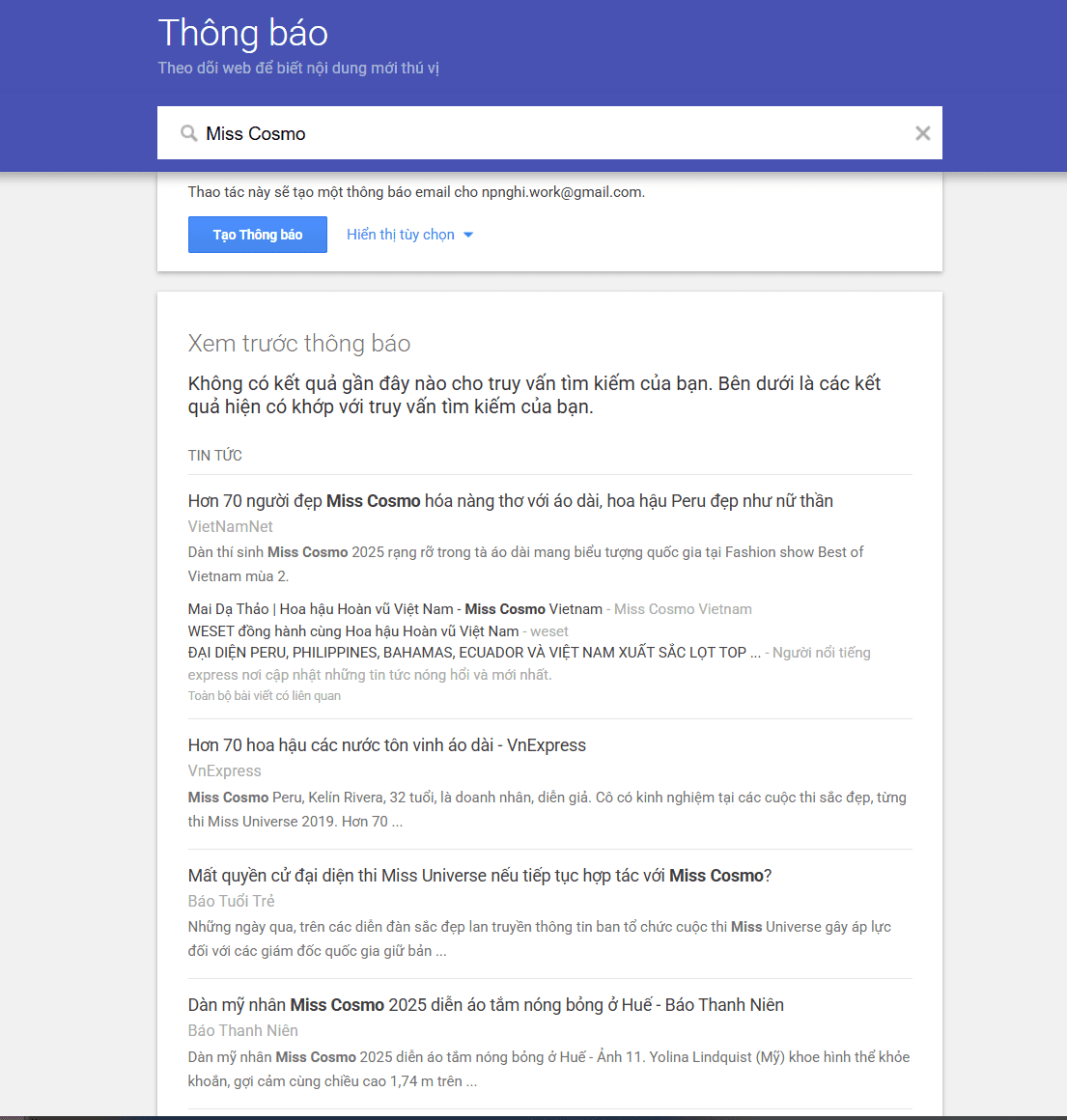Click the magnifying glass search icon

tap(188, 133)
